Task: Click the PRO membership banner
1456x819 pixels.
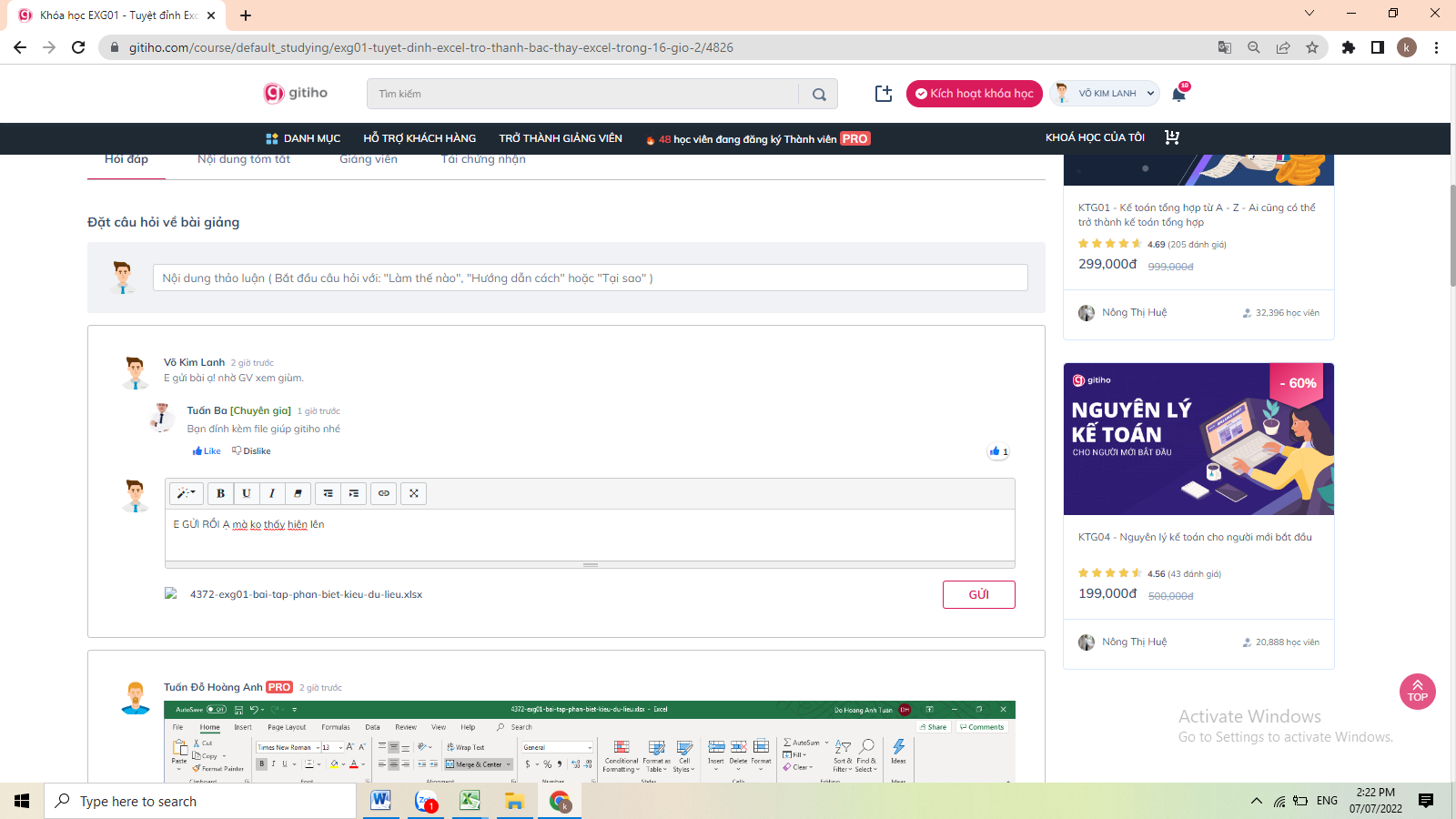Action: click(x=758, y=138)
